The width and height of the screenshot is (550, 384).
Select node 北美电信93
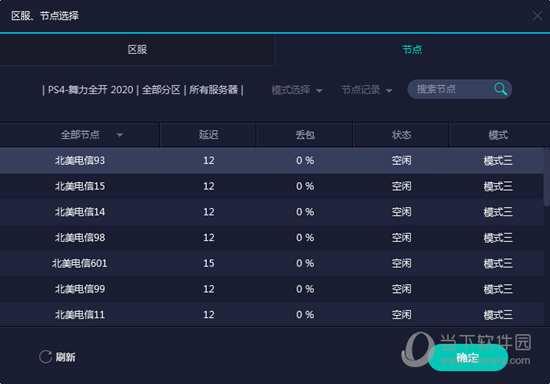(x=272, y=161)
